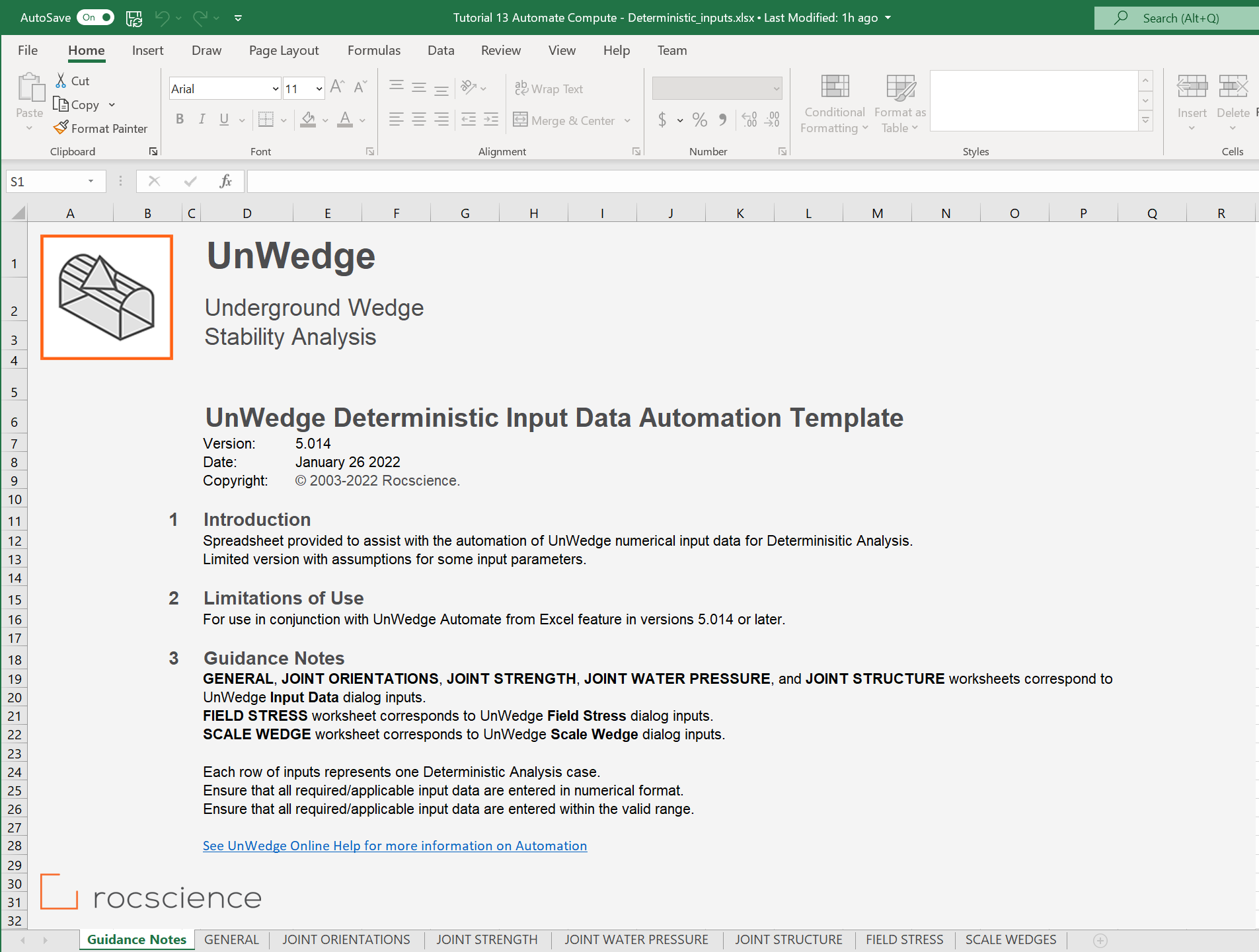
Task: Apply the Fill Color bucket
Action: pyautogui.click(x=308, y=120)
